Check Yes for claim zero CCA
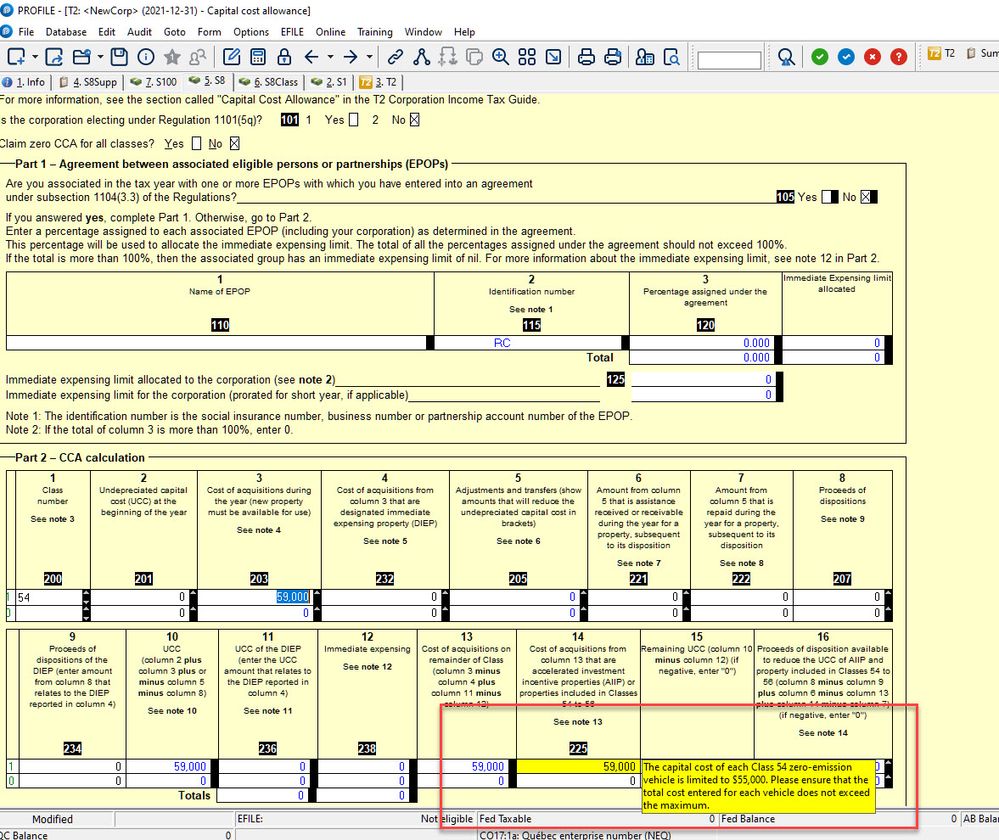The height and width of the screenshot is (840, 999). tap(196, 144)
